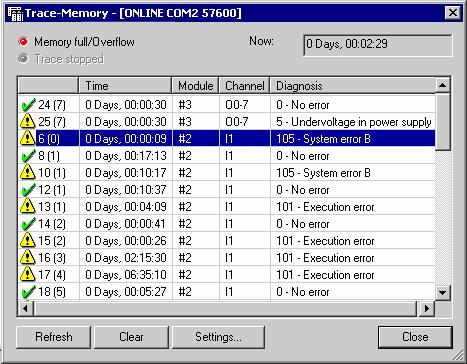Click the green checkmark icon for entry 24 (7)

(x=28, y=105)
